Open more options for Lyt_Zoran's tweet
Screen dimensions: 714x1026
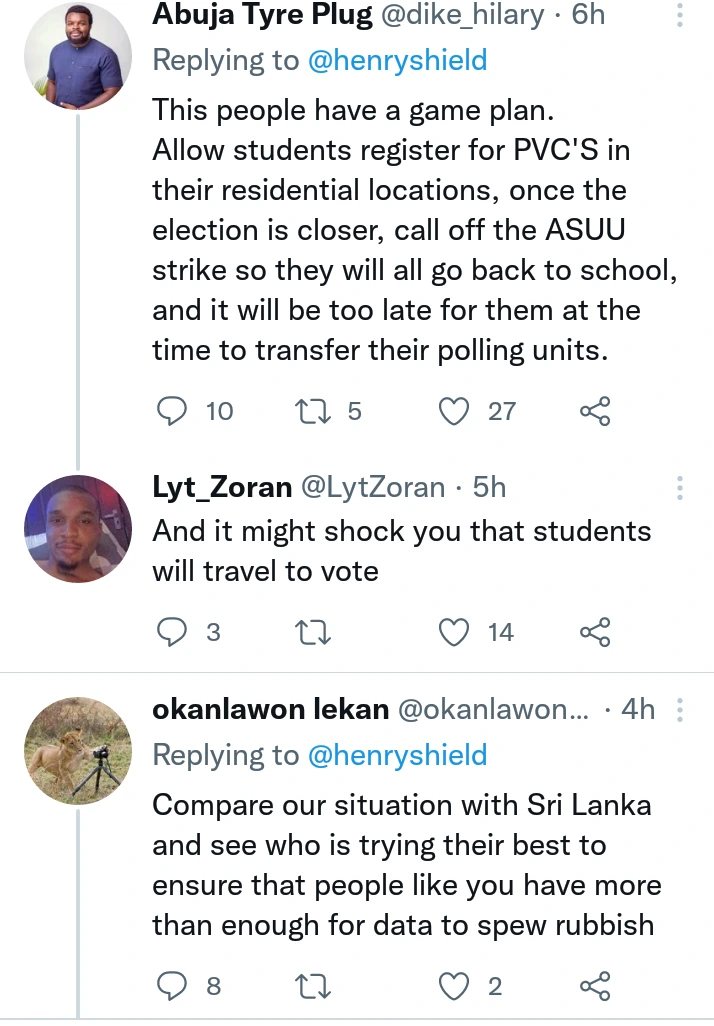pos(680,488)
